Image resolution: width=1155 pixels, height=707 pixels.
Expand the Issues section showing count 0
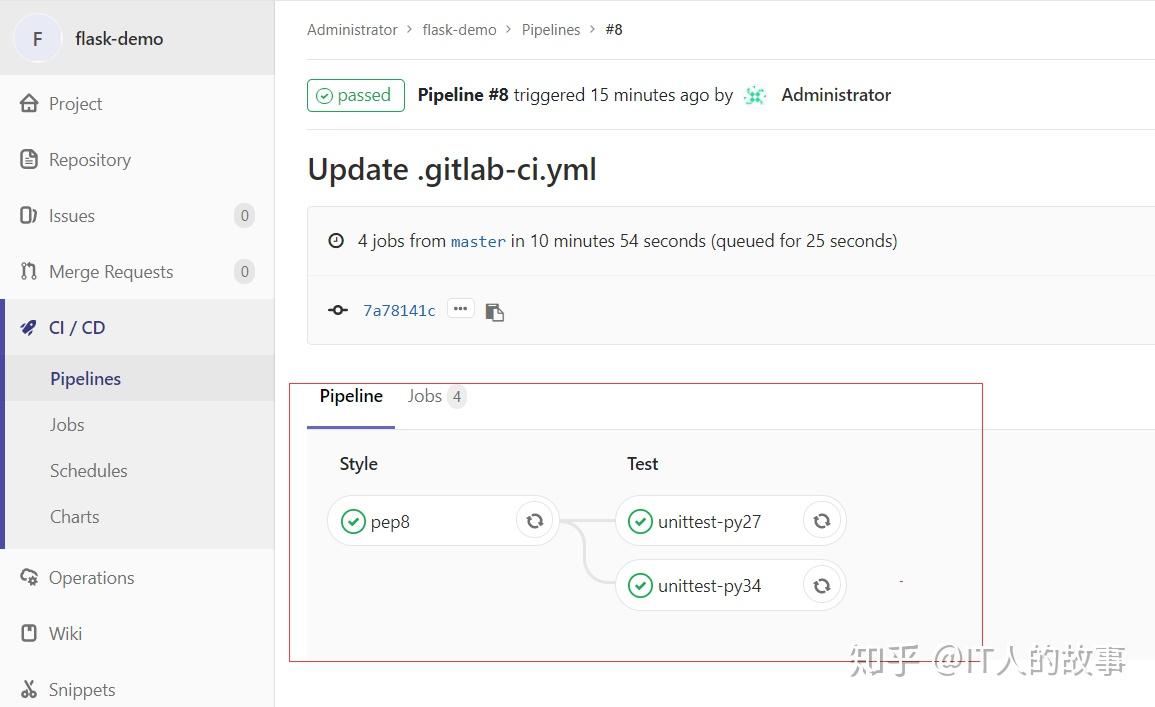(71, 215)
